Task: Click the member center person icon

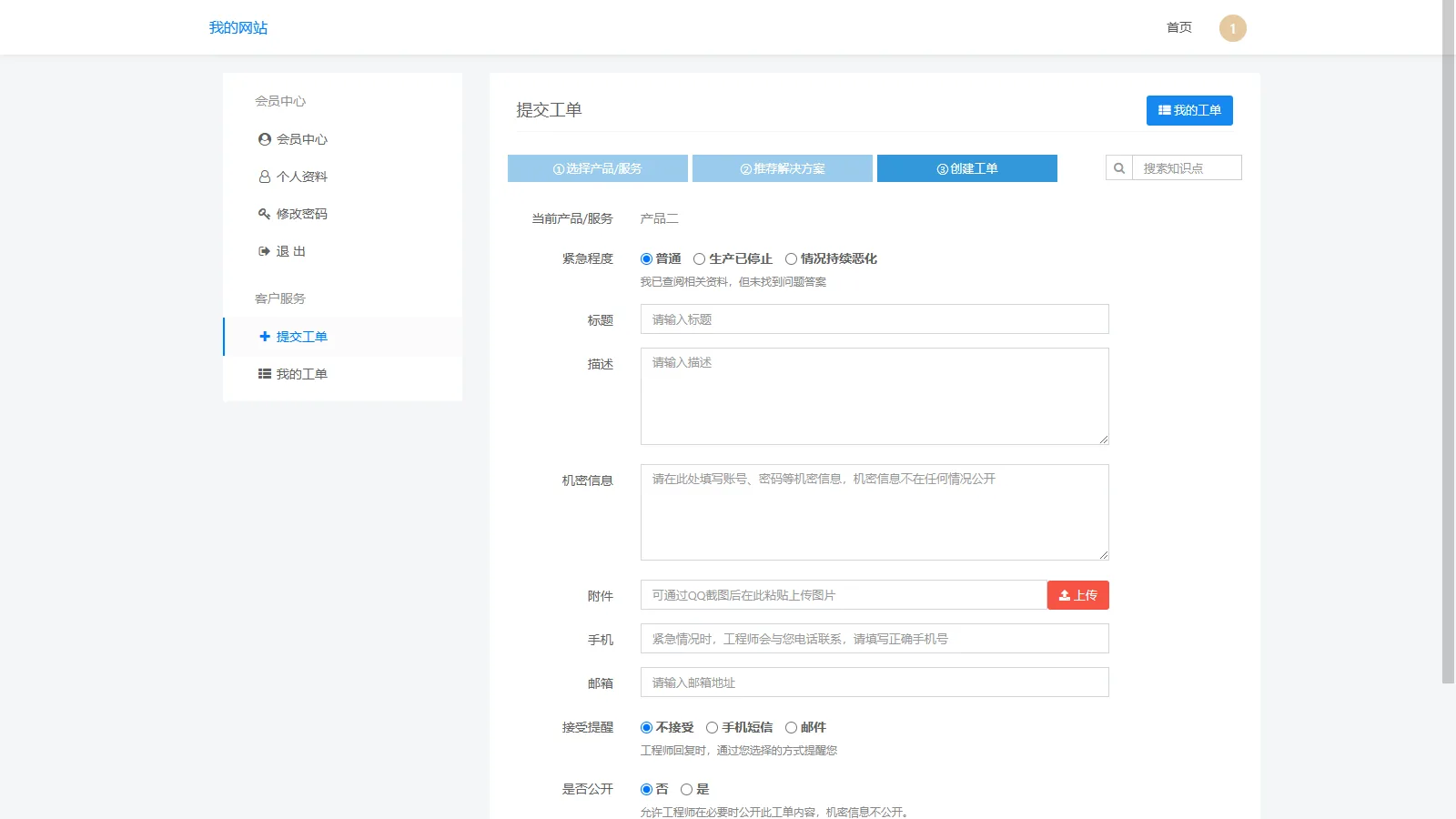Action: pyautogui.click(x=263, y=138)
